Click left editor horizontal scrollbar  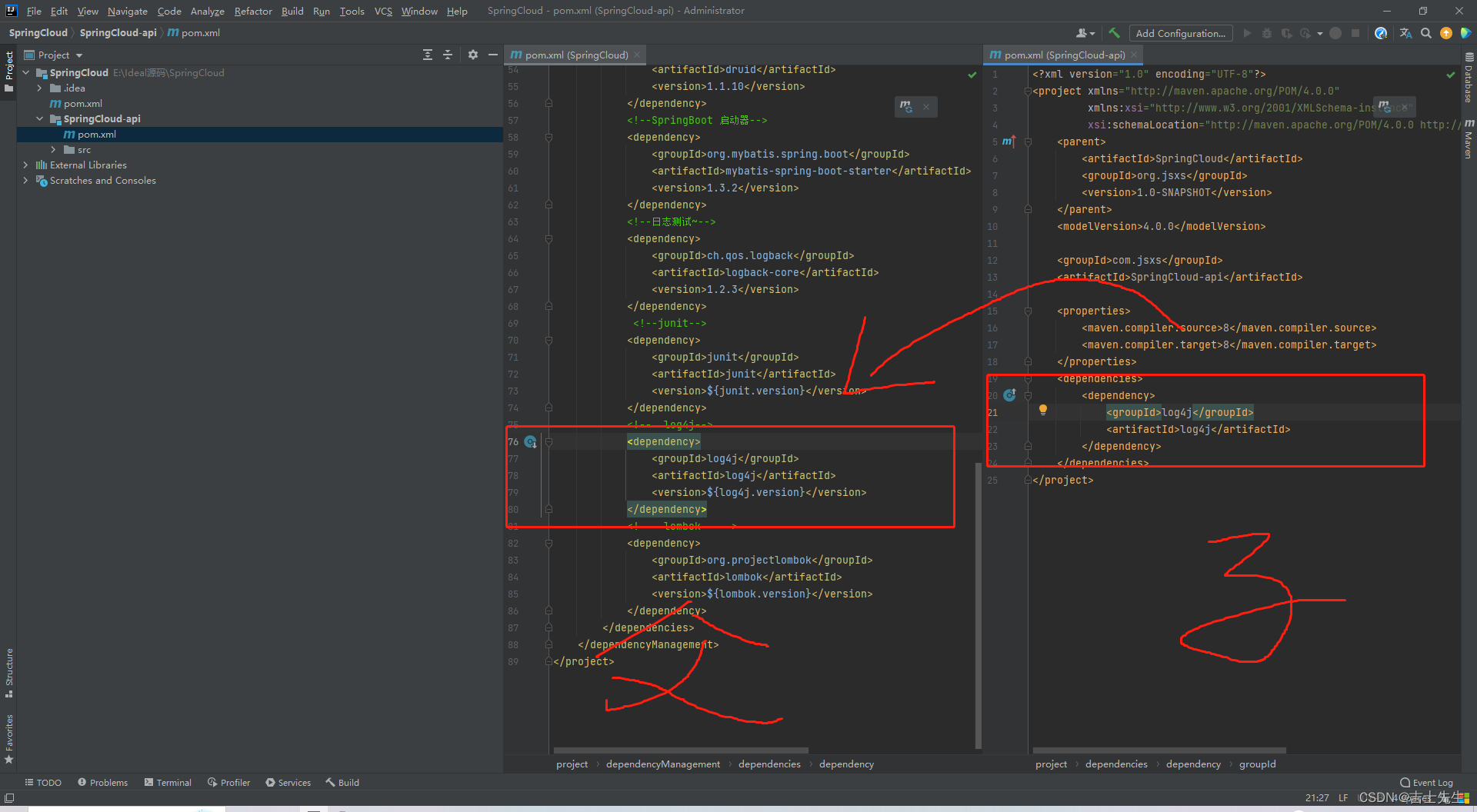tap(681, 750)
